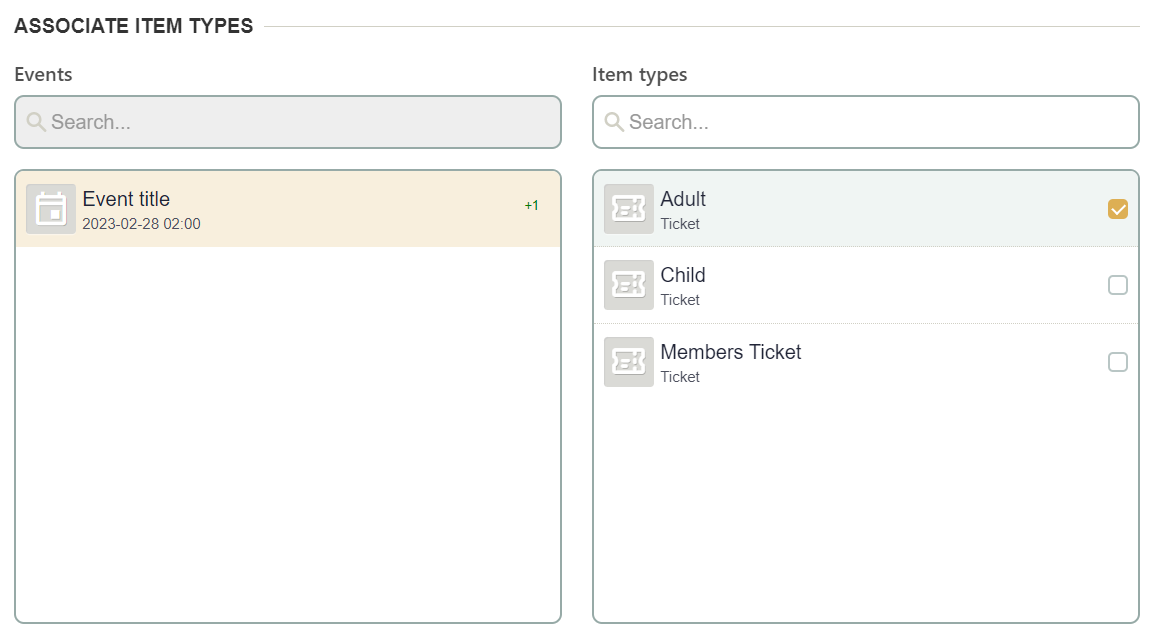Image resolution: width=1154 pixels, height=639 pixels.
Task: Click the ticket icon next to Adult
Action: pyautogui.click(x=629, y=209)
